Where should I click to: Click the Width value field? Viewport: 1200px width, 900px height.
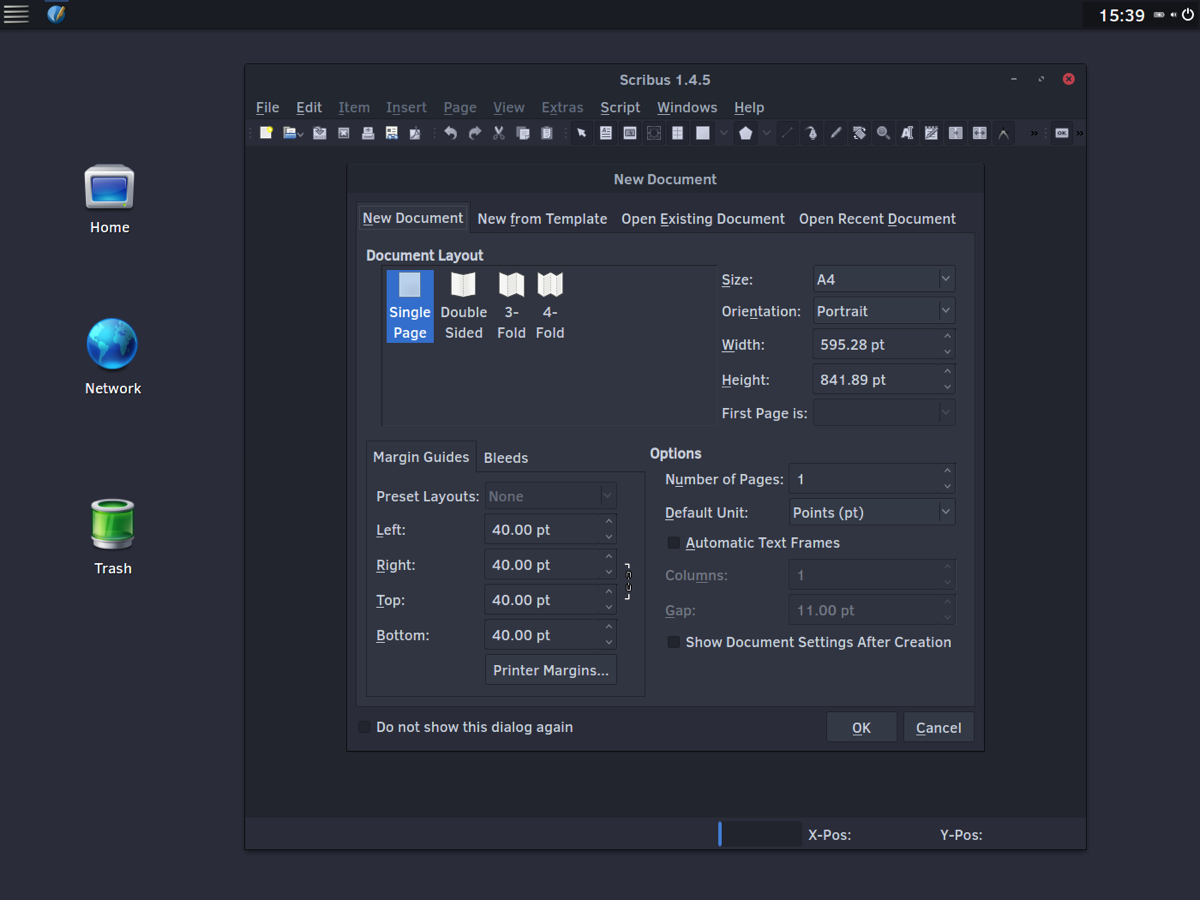coord(884,344)
